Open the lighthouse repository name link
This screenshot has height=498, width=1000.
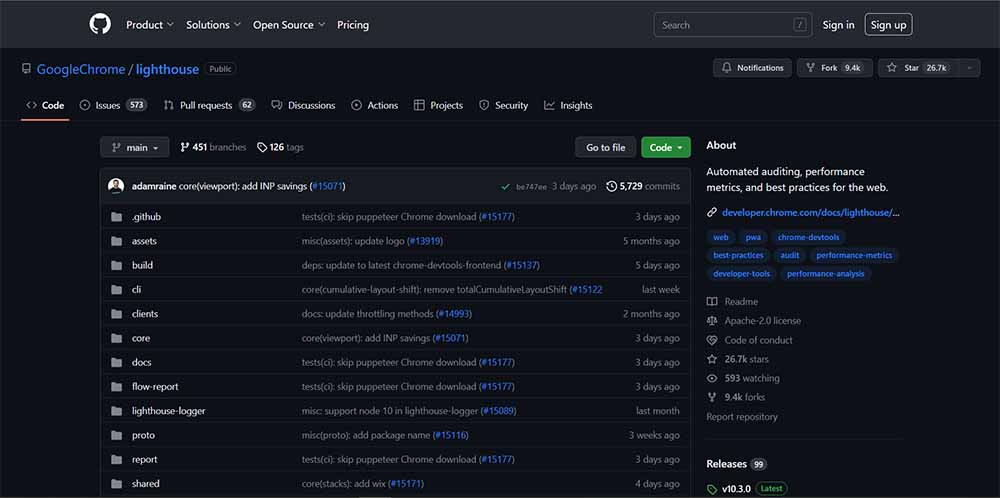point(167,69)
